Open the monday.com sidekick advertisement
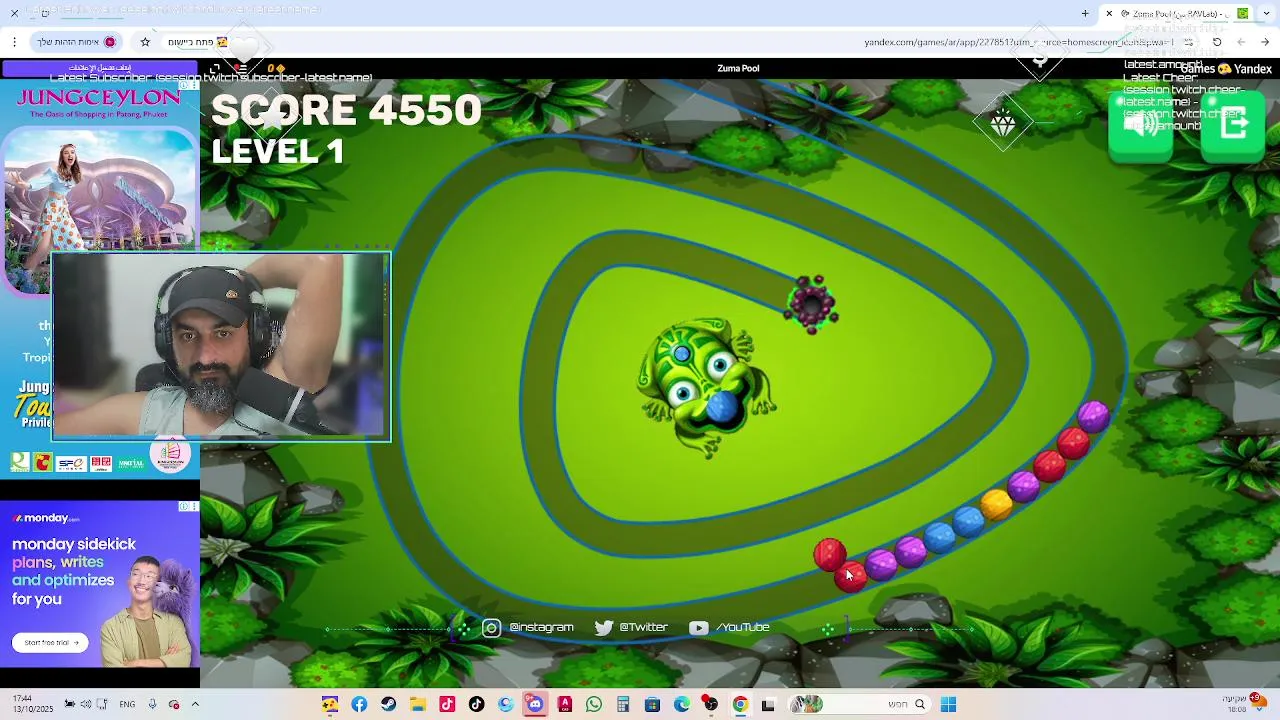Screen dimensions: 1280x720 point(100,583)
